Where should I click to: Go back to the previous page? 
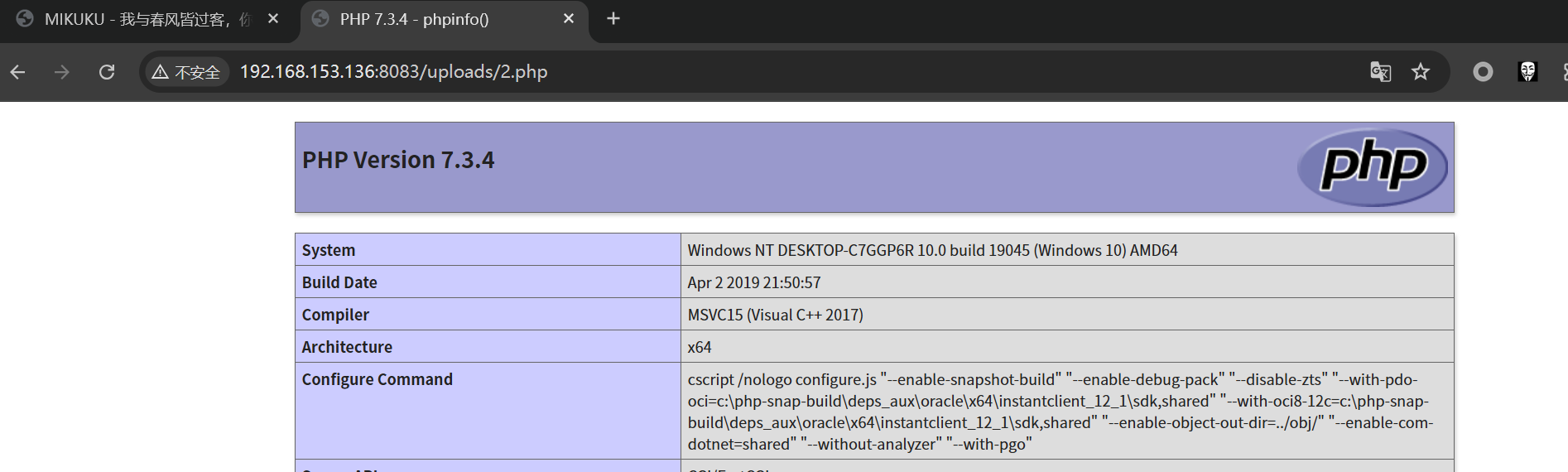point(17,72)
